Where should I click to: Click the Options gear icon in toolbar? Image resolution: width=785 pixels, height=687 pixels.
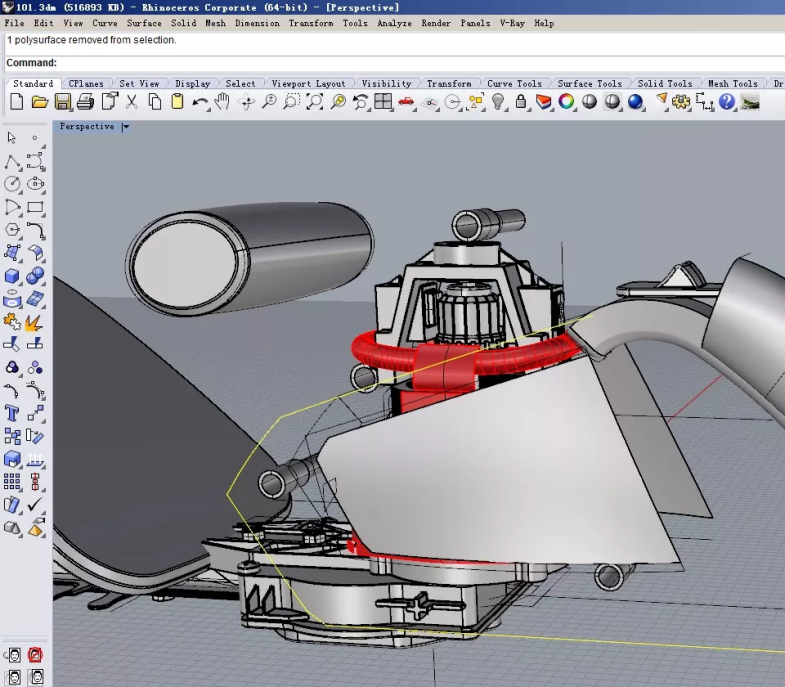(x=681, y=102)
